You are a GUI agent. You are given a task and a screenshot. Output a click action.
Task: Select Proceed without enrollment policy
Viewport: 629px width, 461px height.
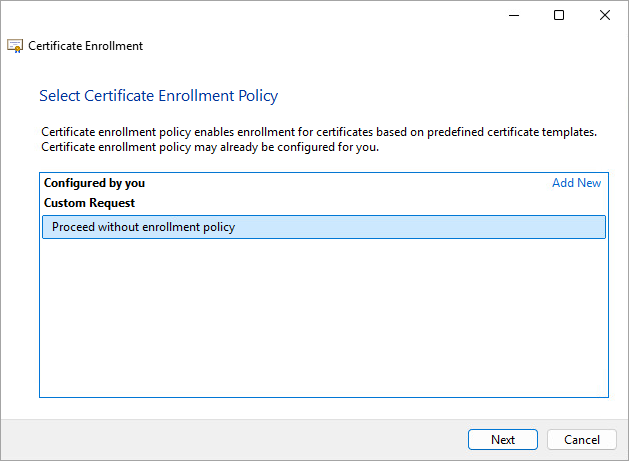pos(143,227)
